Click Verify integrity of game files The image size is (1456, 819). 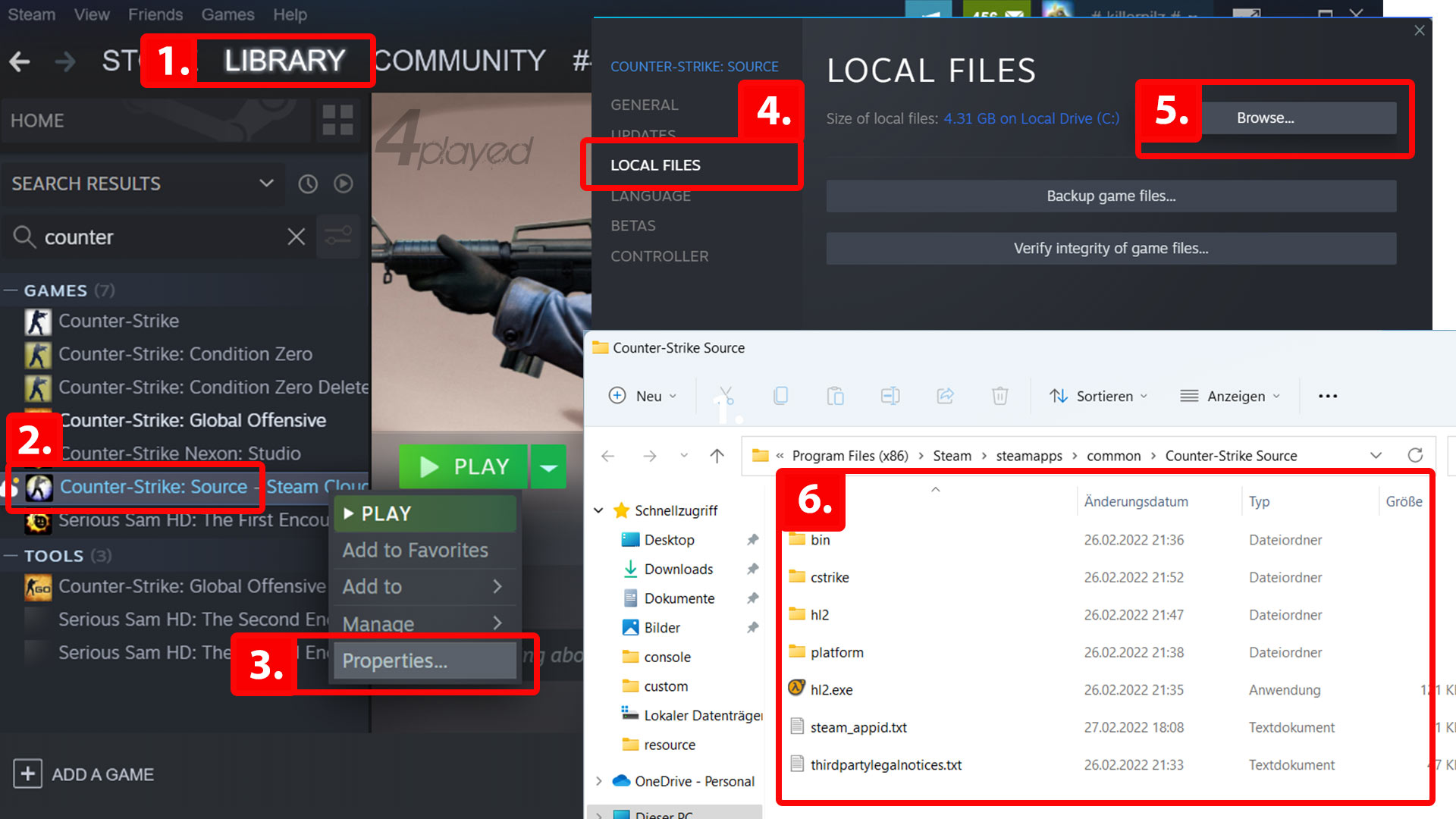[x=1113, y=247]
